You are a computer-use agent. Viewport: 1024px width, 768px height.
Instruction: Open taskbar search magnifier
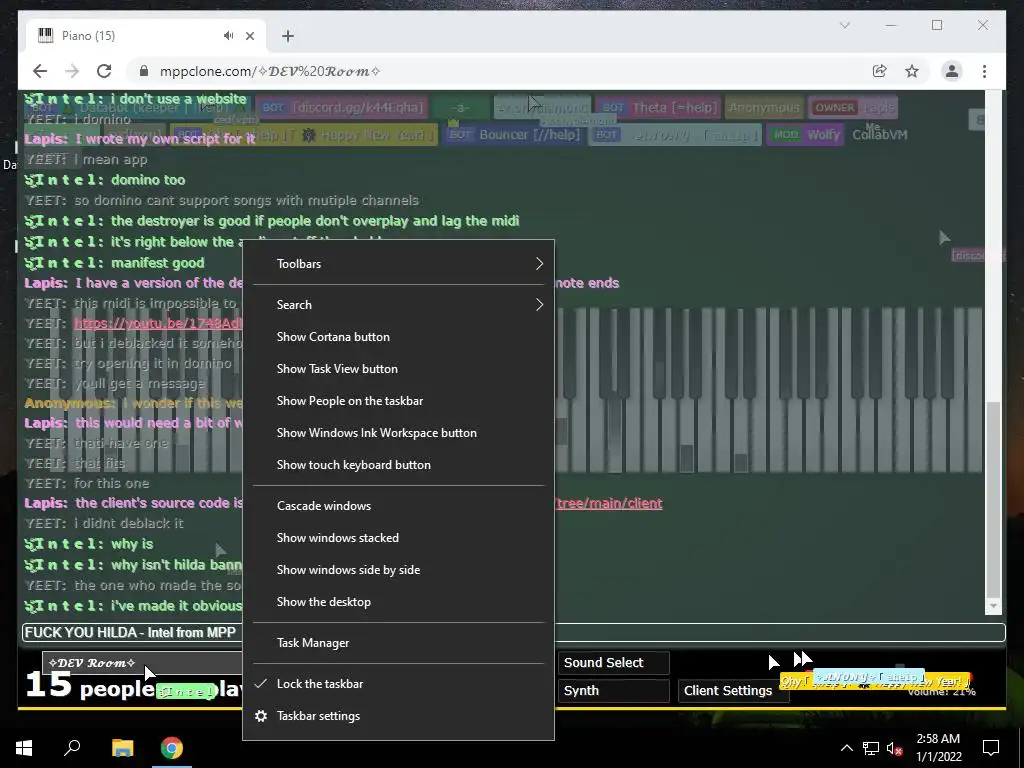pyautogui.click(x=72, y=748)
